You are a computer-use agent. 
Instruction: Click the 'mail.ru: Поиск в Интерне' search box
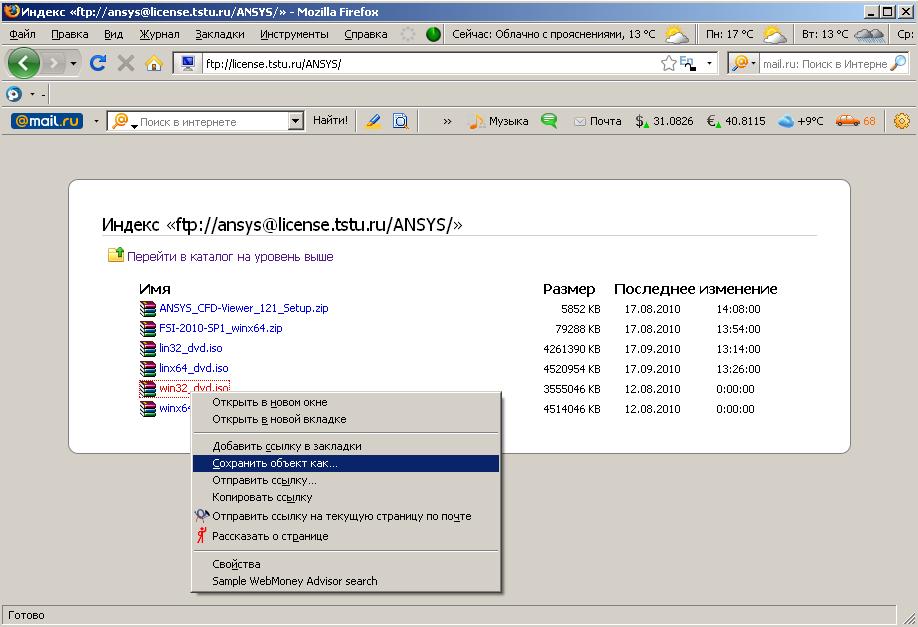[824, 64]
